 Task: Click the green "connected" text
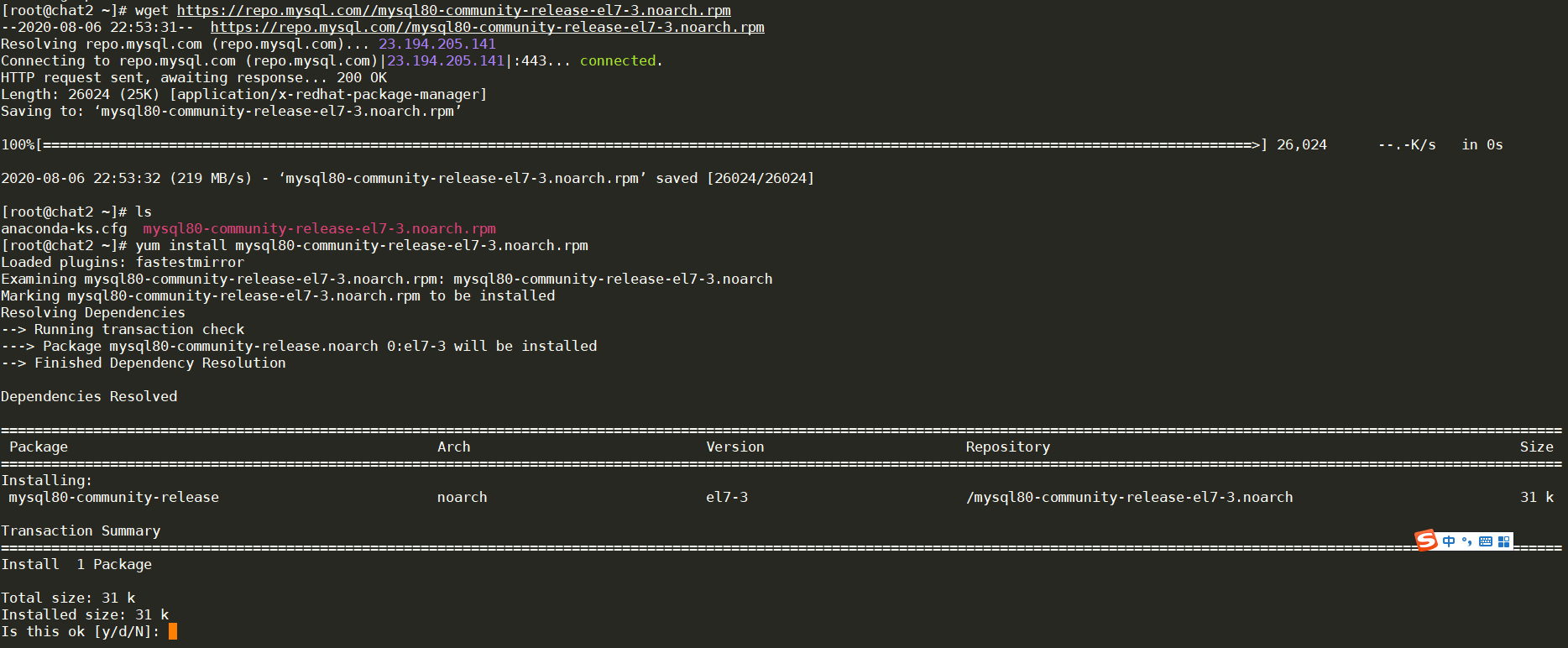coord(618,60)
